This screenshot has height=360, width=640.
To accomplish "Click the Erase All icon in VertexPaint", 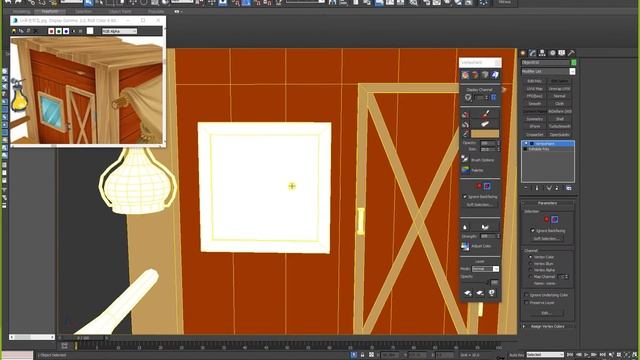I will point(465,124).
